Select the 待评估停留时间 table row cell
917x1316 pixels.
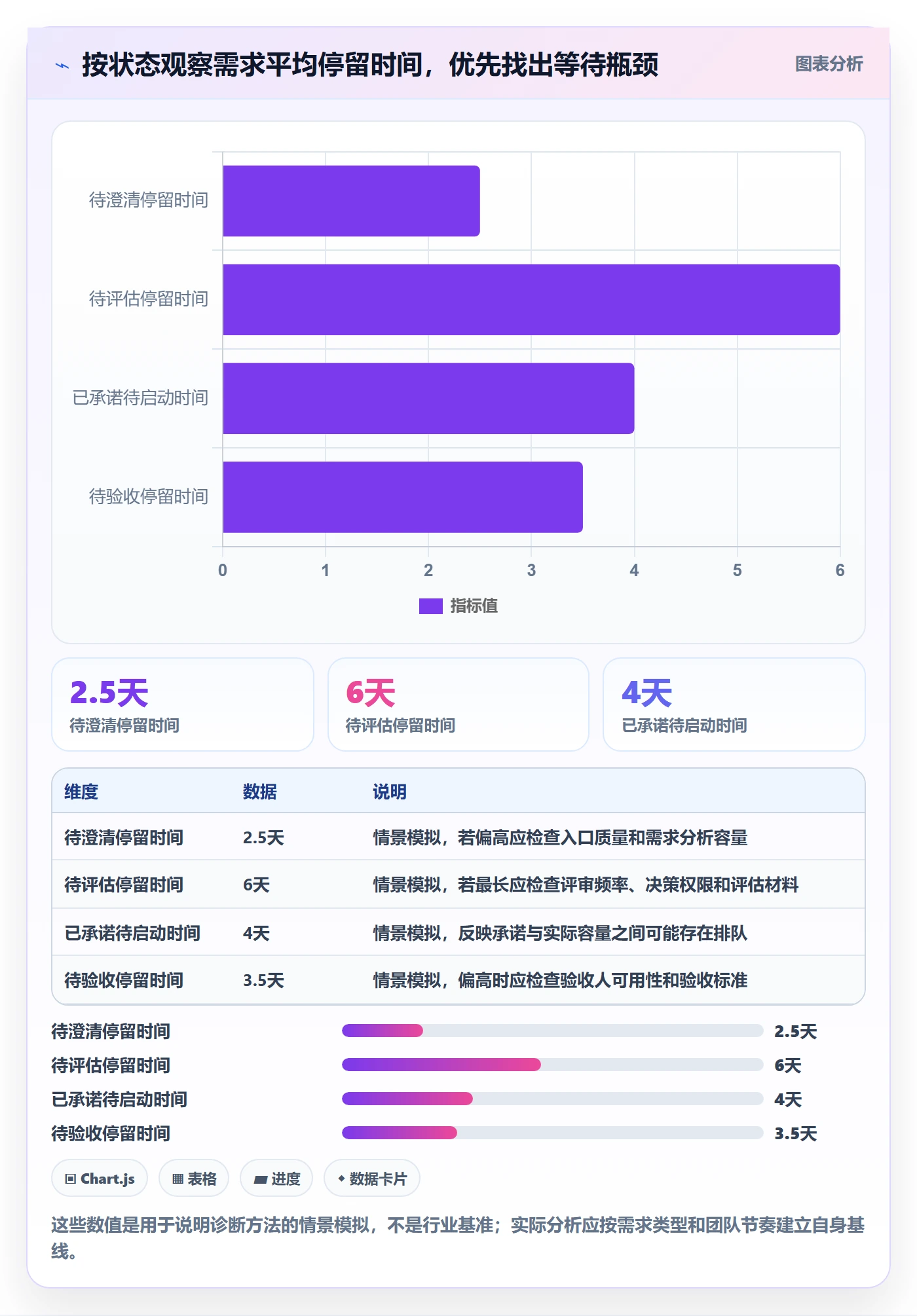(124, 885)
